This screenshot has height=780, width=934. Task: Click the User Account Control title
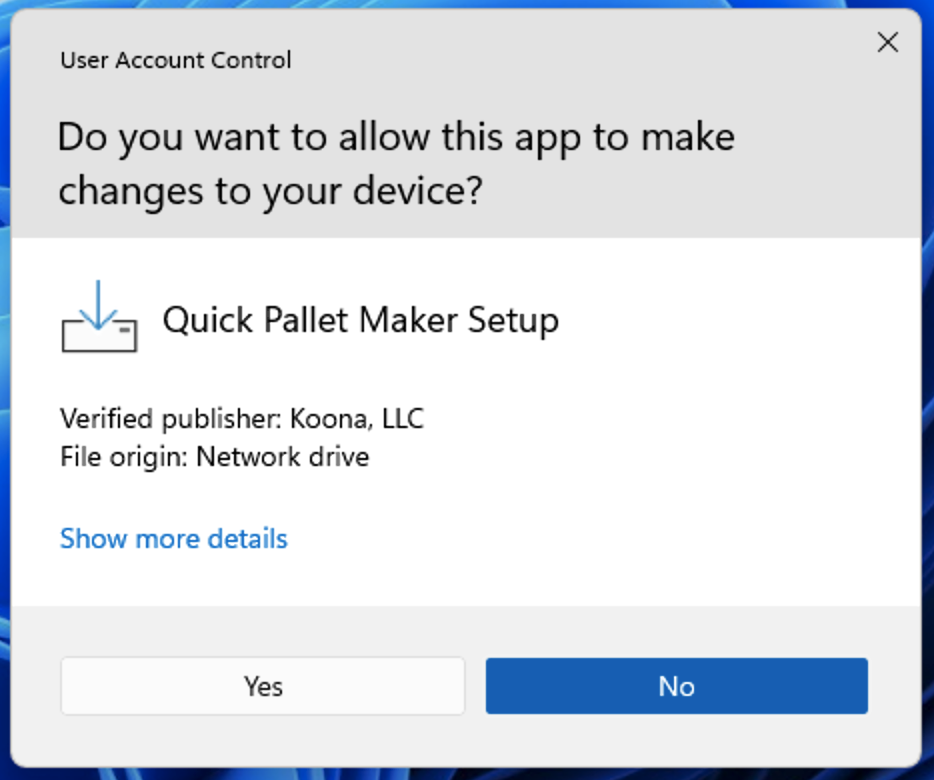(x=176, y=60)
